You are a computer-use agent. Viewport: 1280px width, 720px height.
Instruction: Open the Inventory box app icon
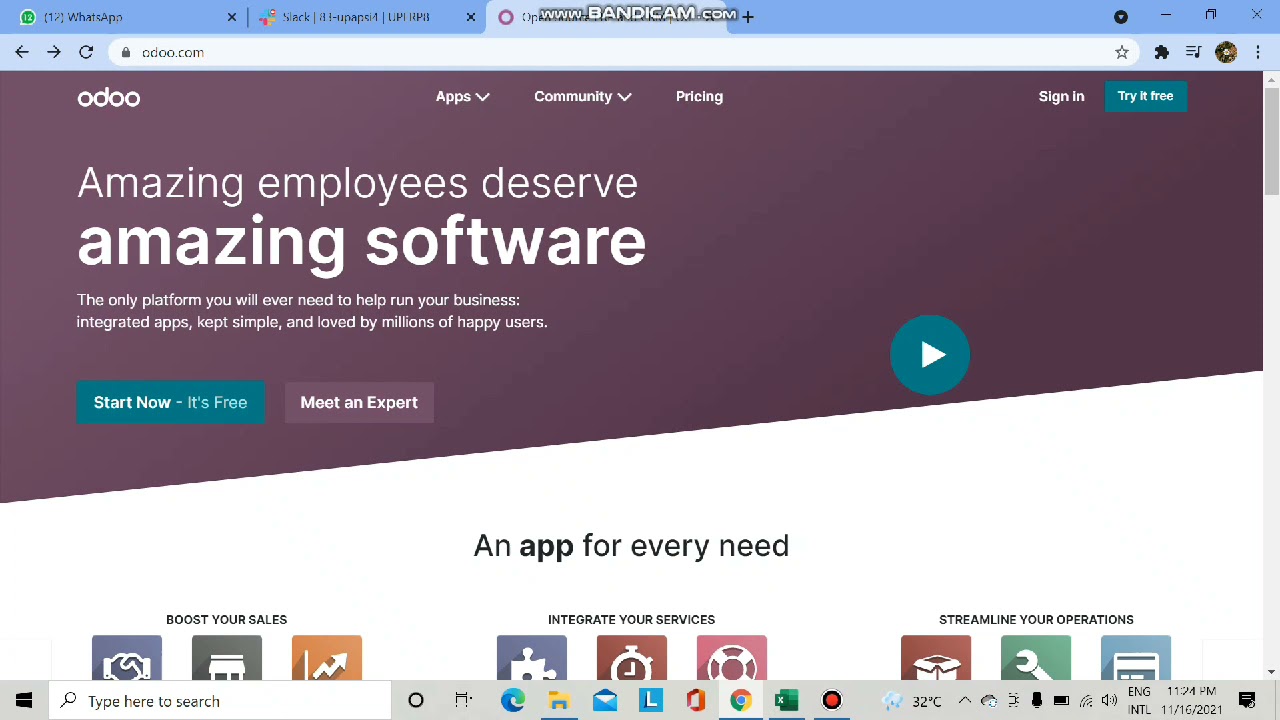(x=936, y=658)
